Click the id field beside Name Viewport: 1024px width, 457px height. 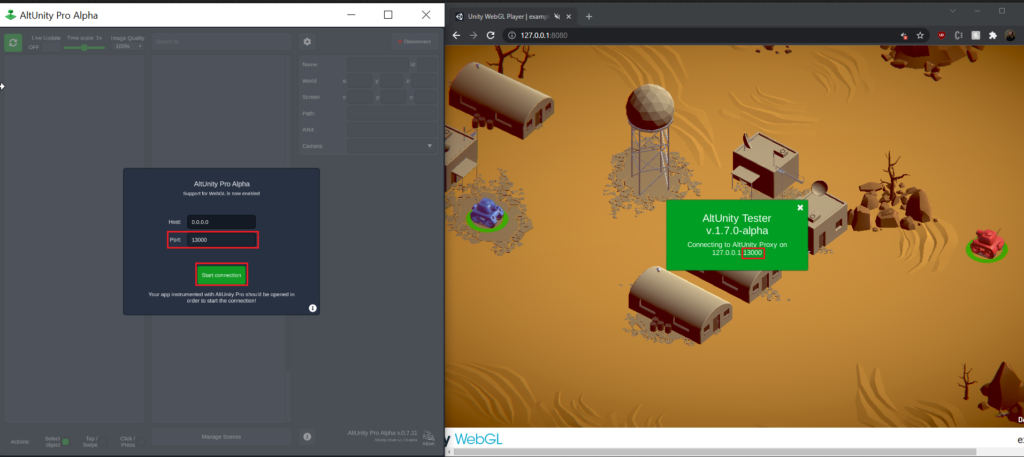427,64
